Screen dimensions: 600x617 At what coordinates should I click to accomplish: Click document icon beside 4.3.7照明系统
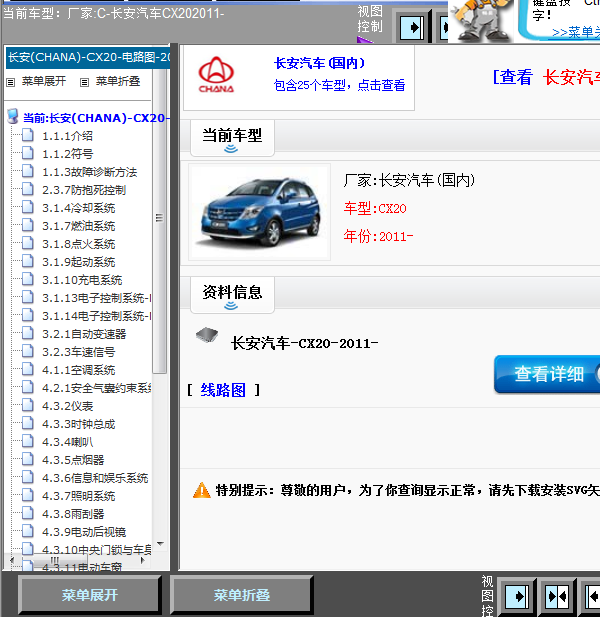(28, 495)
